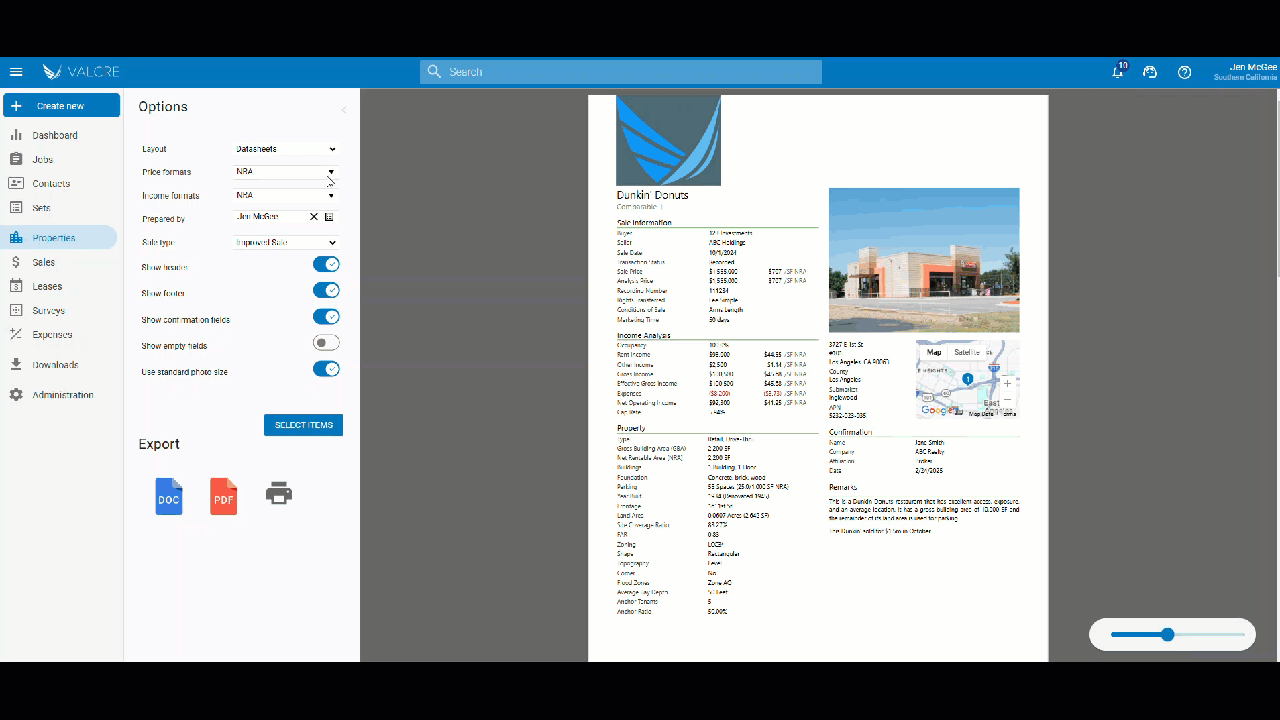Open the Prepared by list picker icon
Viewport: 1280px width, 720px height.
(x=329, y=217)
